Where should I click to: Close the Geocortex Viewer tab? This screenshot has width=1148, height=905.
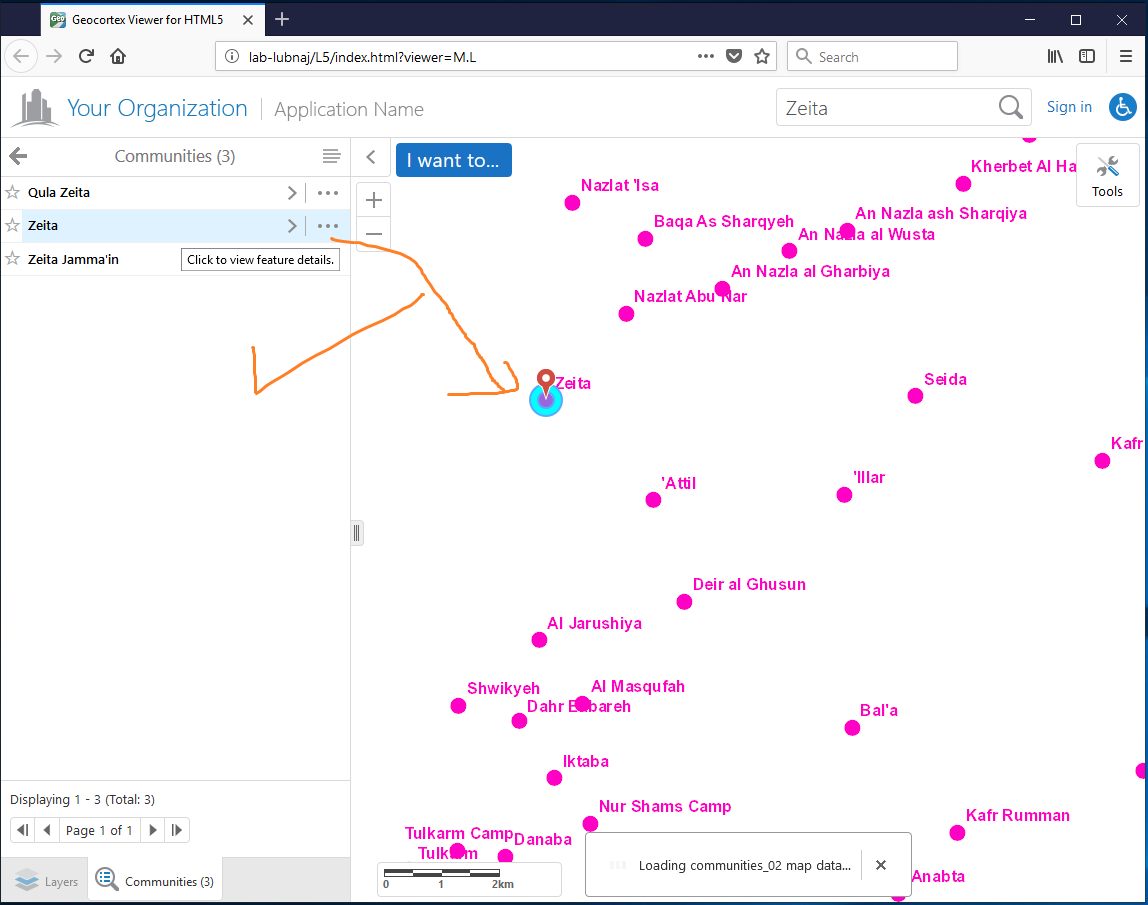coord(248,20)
